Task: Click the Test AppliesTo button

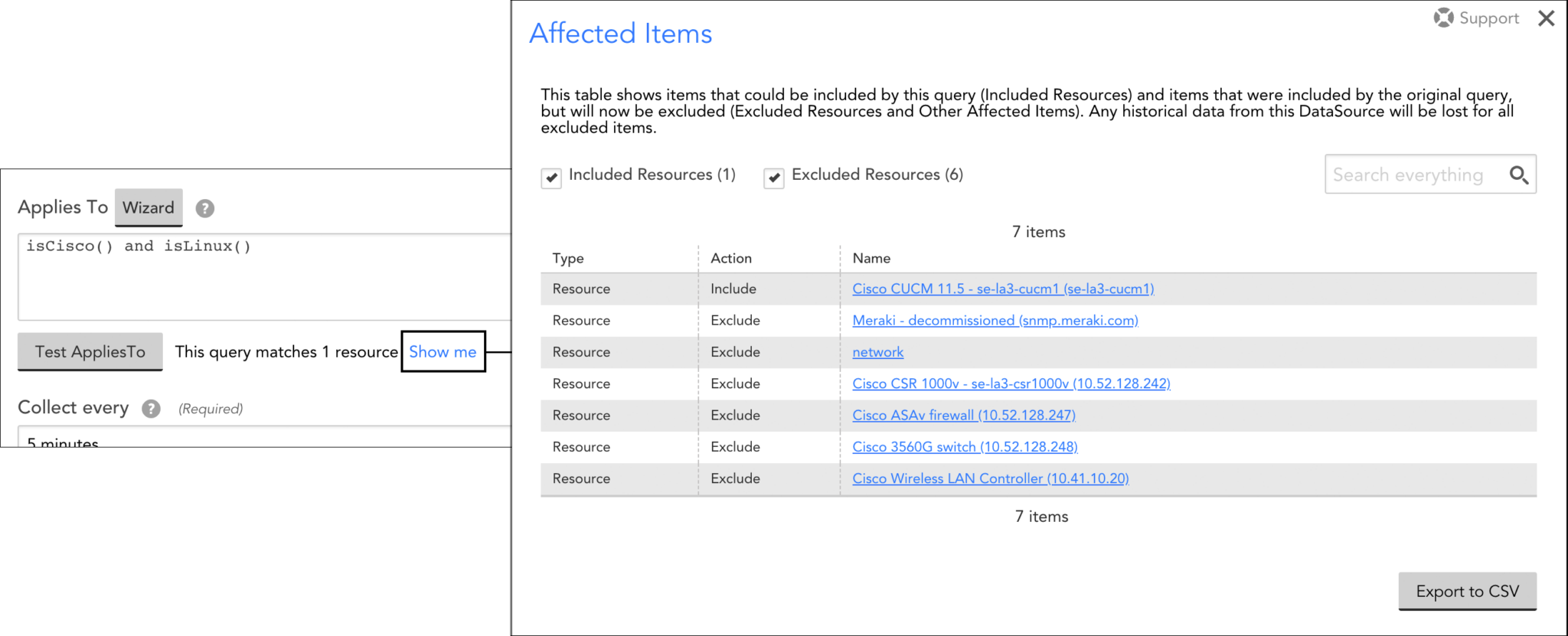Action: coord(90,352)
